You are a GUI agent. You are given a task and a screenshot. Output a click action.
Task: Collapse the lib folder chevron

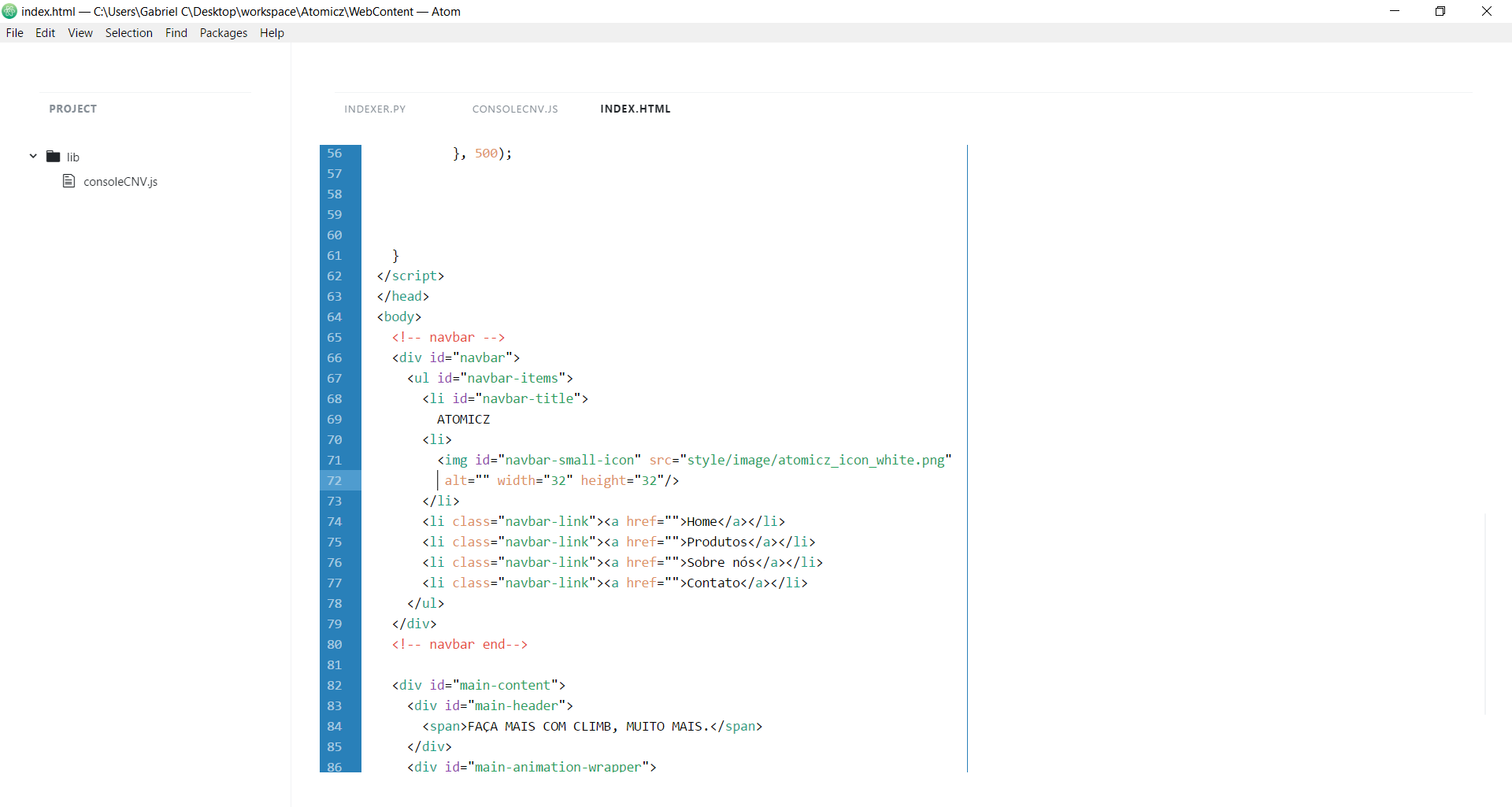(33, 157)
